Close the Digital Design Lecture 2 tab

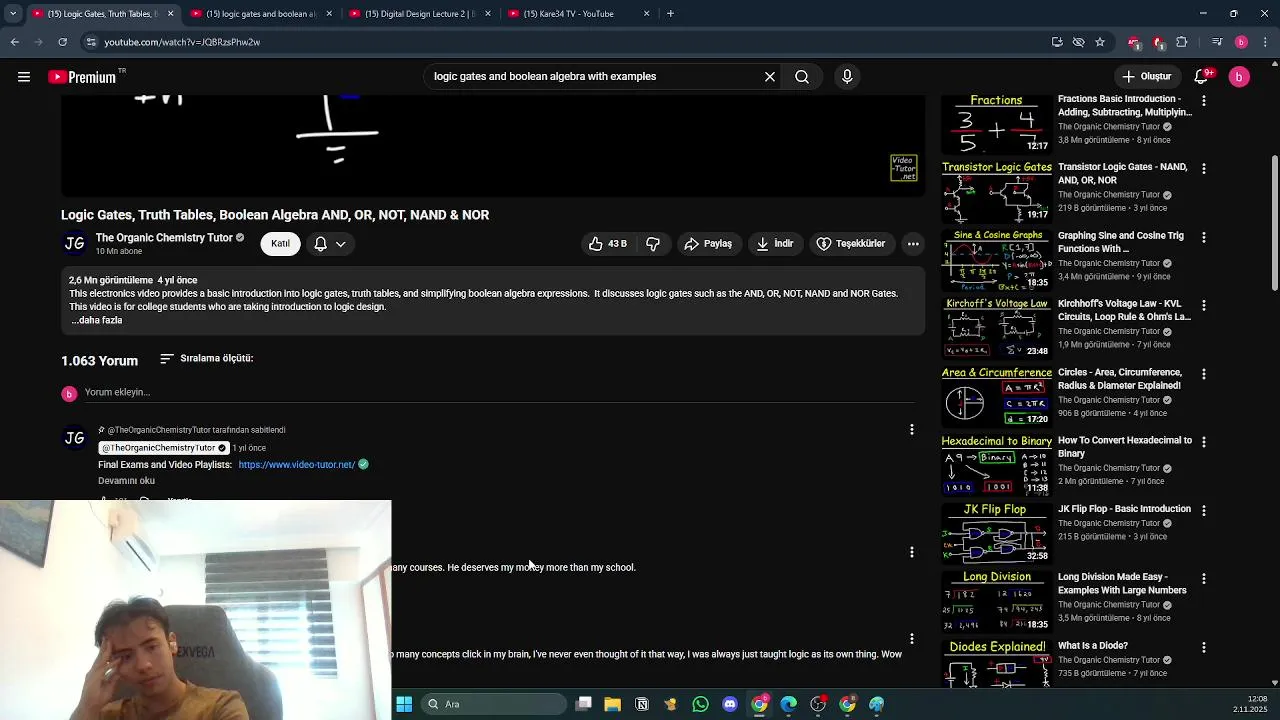click(488, 14)
